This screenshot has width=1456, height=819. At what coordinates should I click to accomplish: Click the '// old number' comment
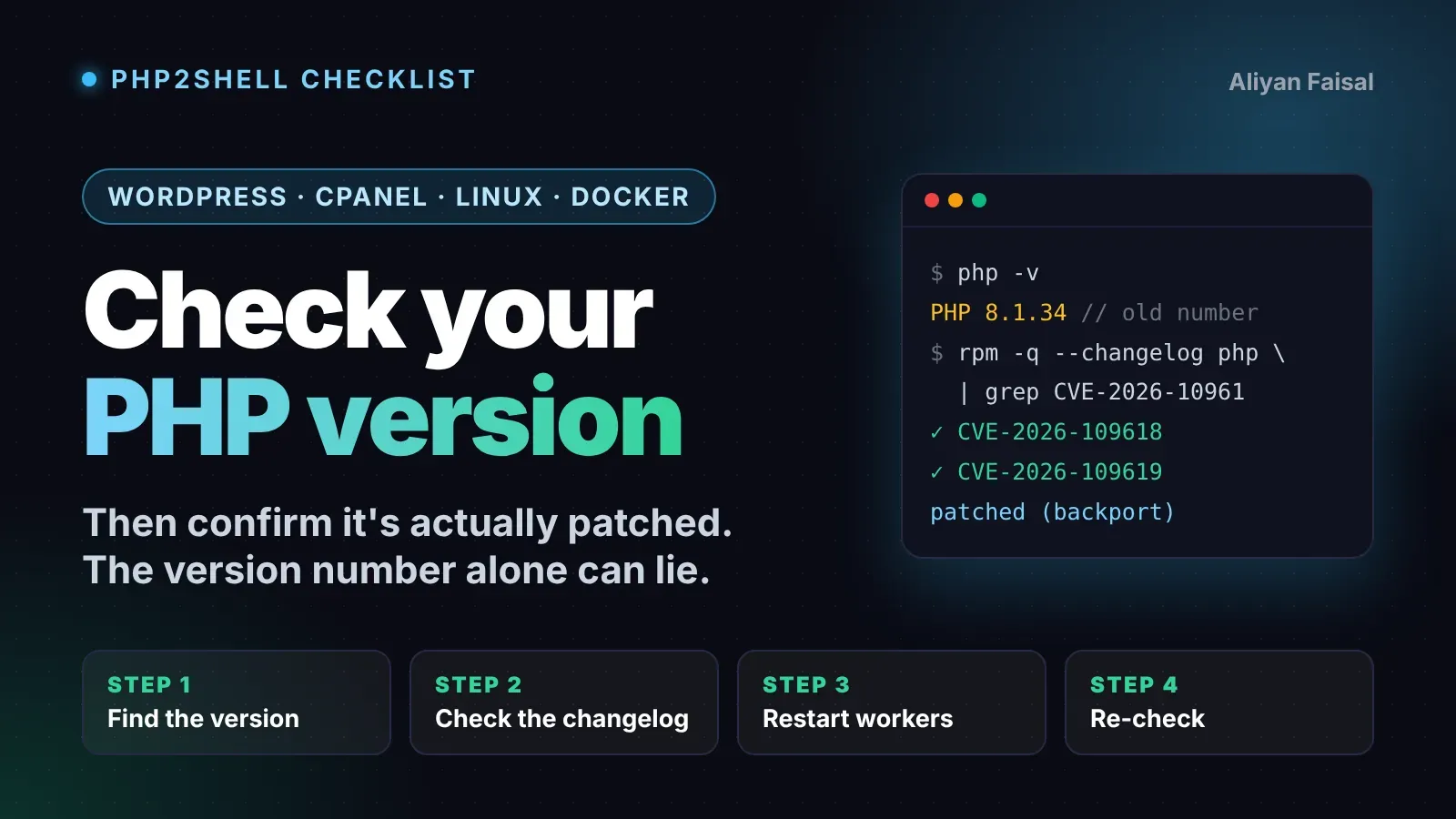[1170, 313]
